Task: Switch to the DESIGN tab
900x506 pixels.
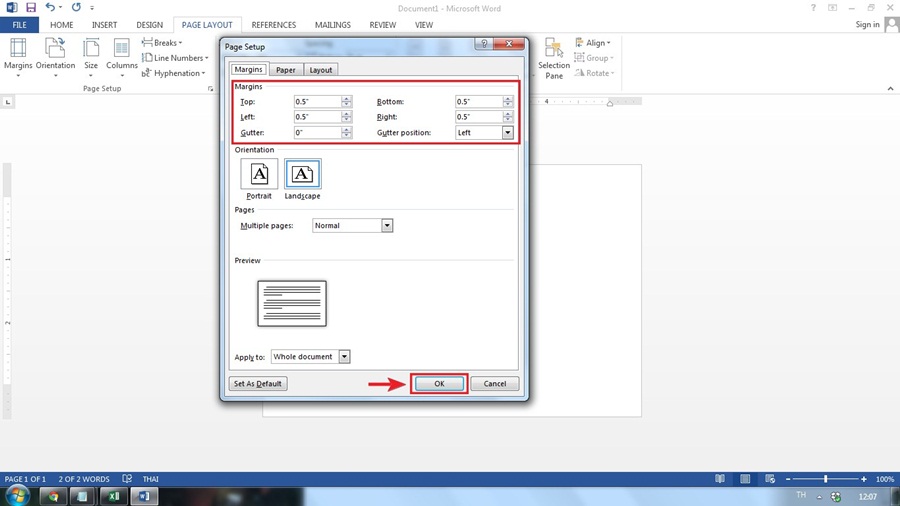Action: click(x=149, y=25)
